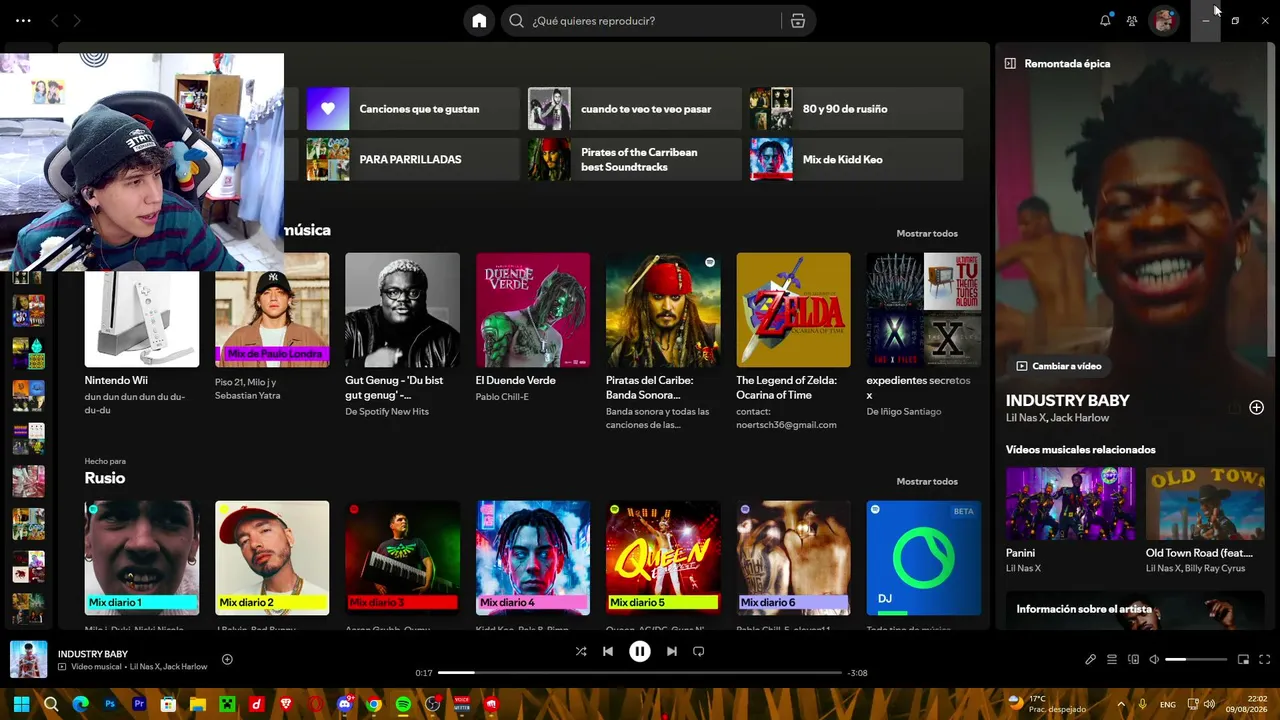Open Pirates of the Carribean best Soundtracks
Image resolution: width=1280 pixels, height=720 pixels.
pyautogui.click(x=635, y=159)
